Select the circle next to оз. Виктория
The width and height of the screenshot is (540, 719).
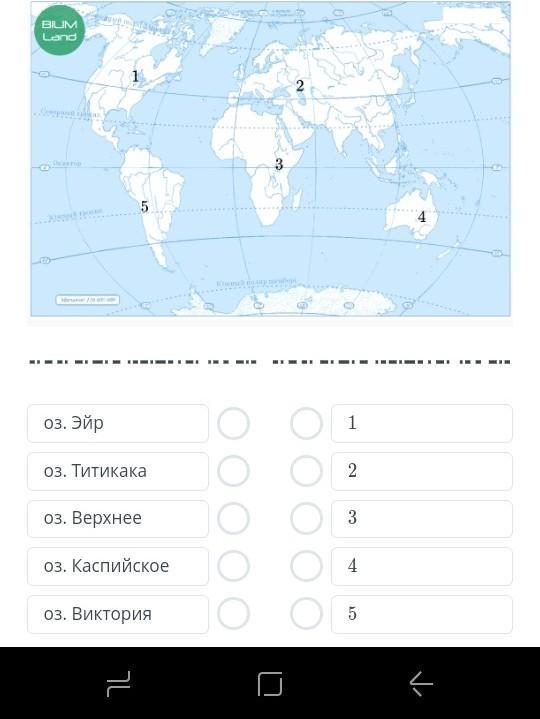point(233,614)
